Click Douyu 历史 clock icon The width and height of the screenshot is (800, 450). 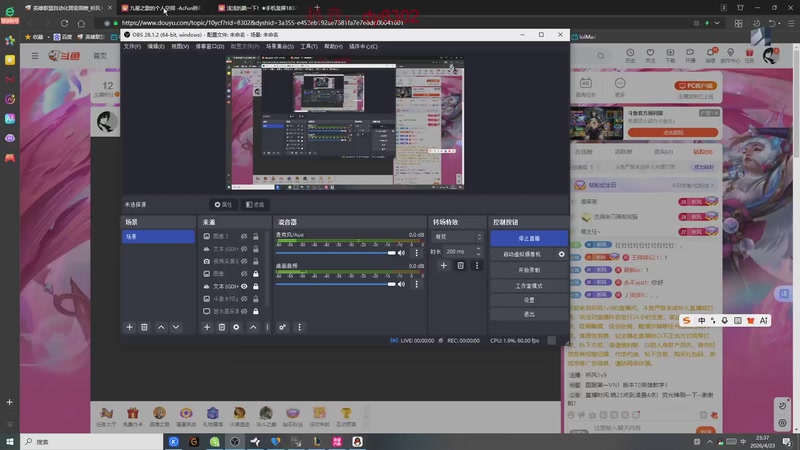[630, 56]
